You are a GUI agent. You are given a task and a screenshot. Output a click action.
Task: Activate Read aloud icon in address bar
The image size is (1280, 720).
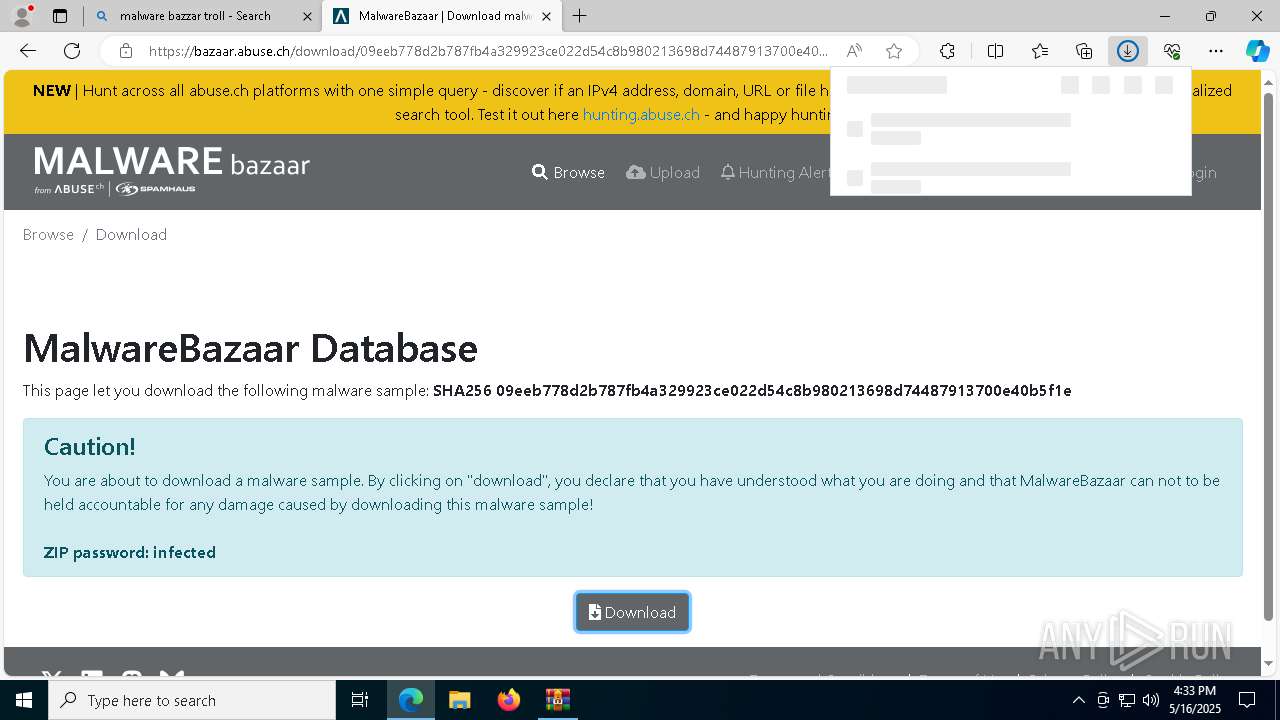854,51
